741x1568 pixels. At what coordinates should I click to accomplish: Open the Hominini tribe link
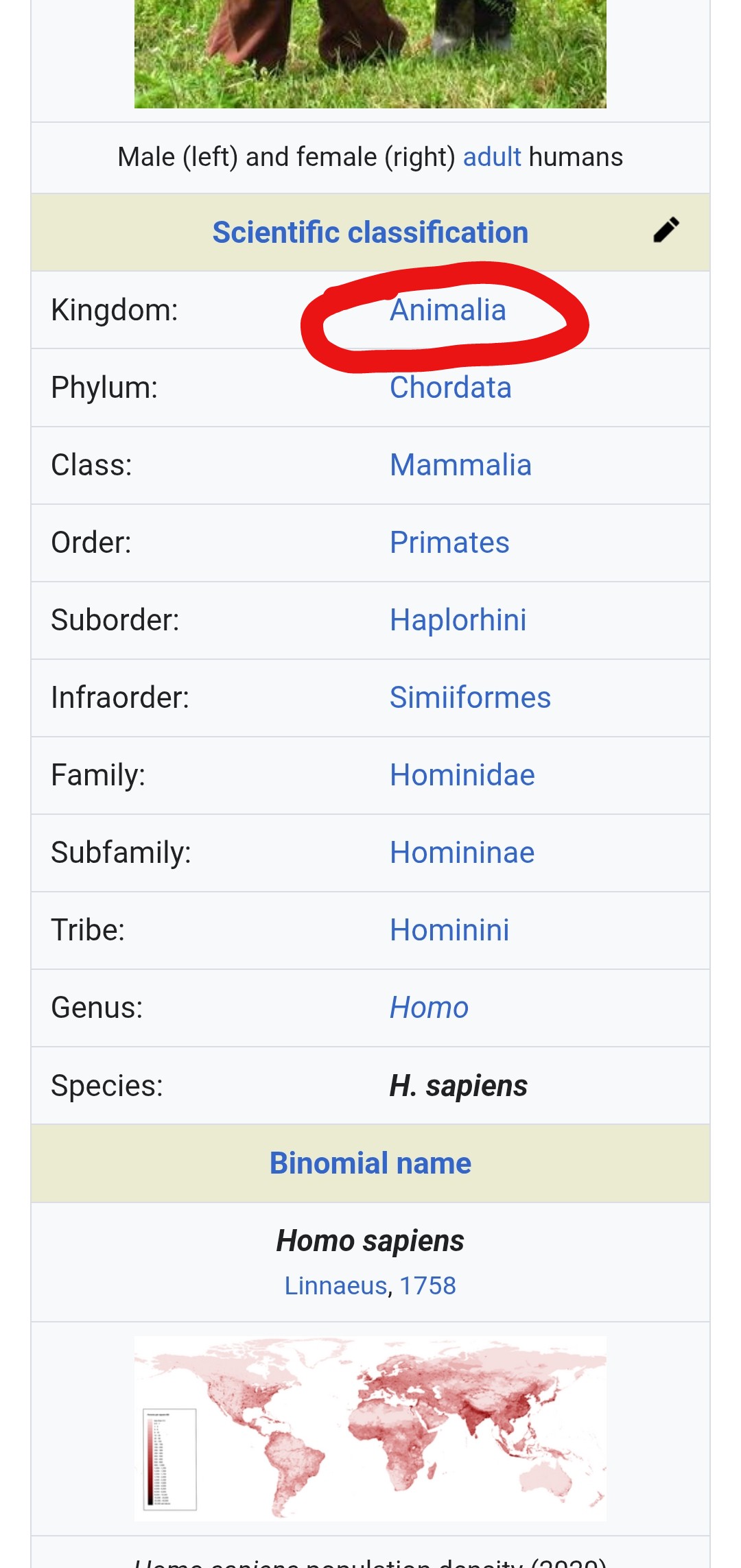pos(449,930)
